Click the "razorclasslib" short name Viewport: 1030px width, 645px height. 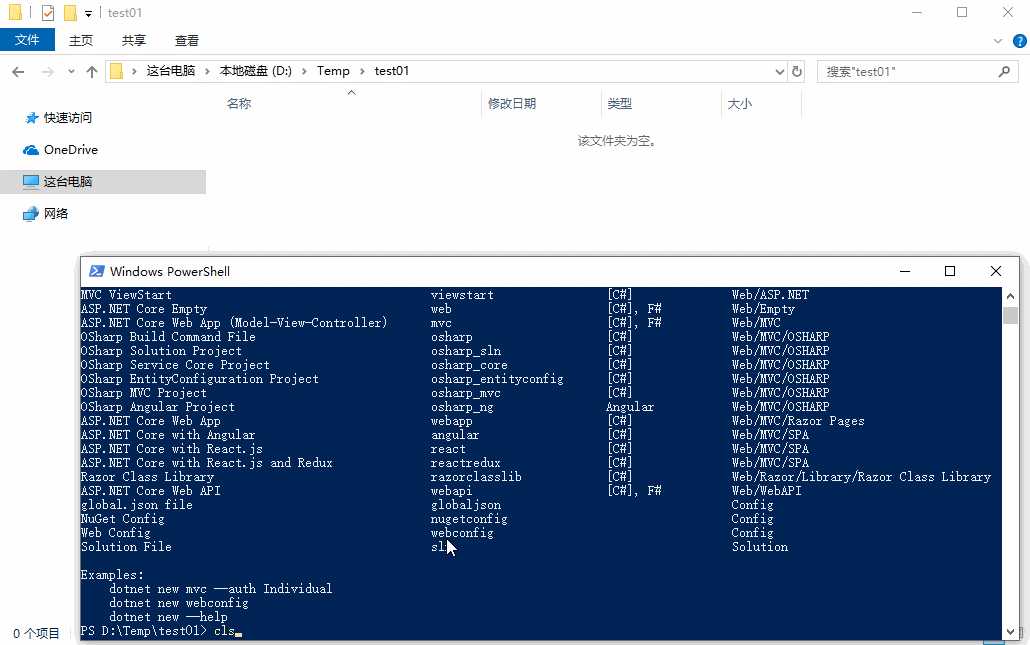476,477
